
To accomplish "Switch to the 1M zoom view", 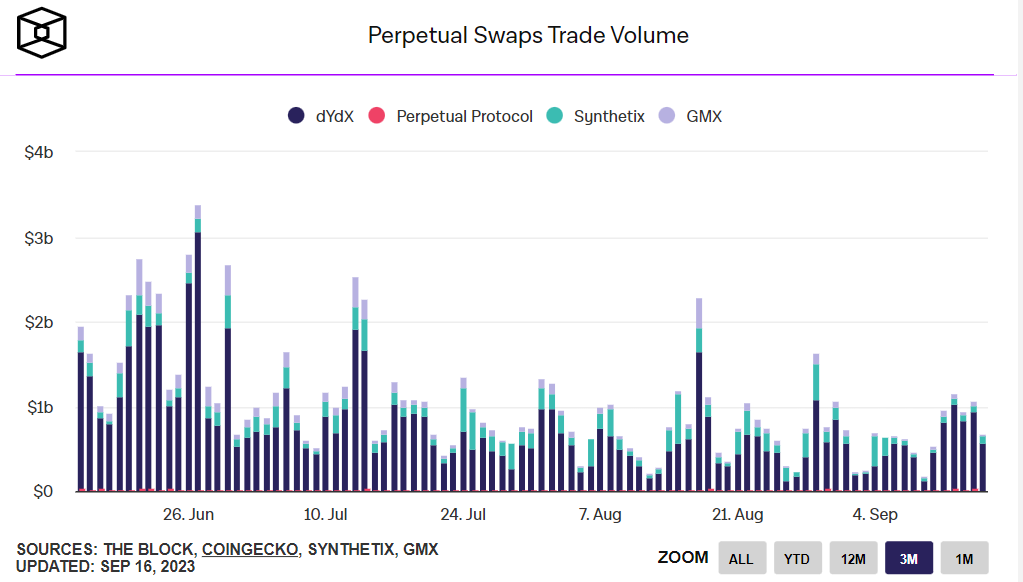I will [x=963, y=557].
